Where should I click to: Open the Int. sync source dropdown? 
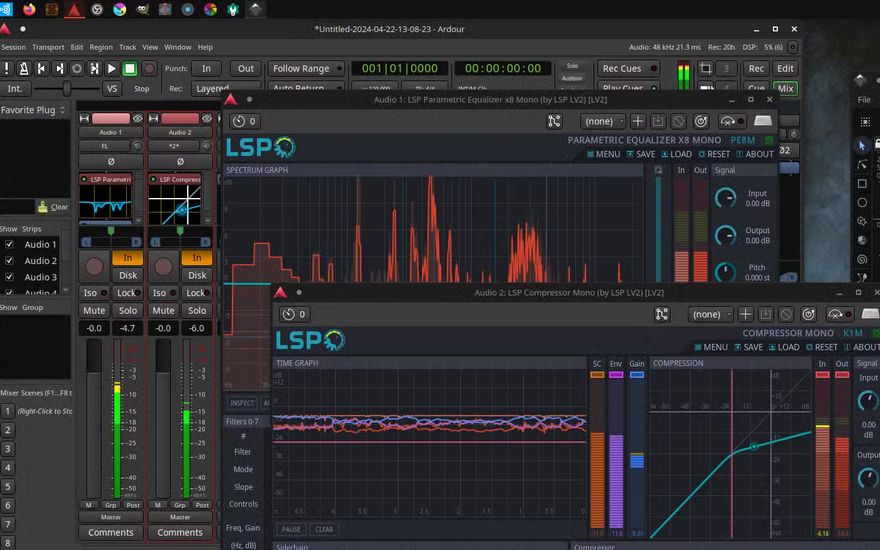(15, 89)
